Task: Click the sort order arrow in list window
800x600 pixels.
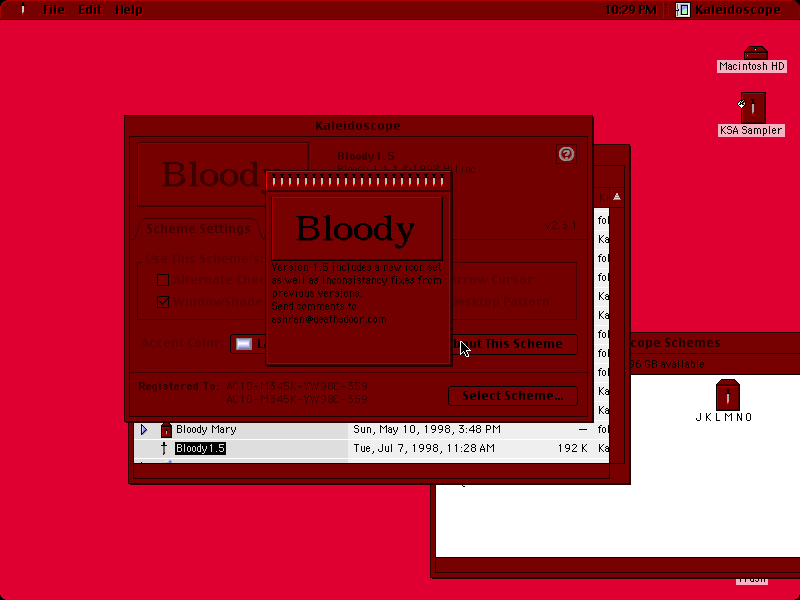Action: click(x=617, y=197)
